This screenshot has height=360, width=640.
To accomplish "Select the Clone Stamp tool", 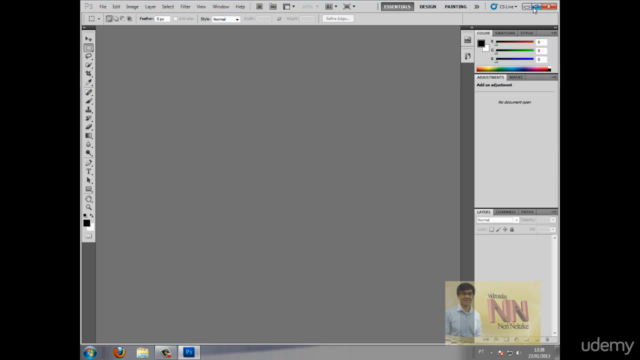I will click(x=89, y=109).
